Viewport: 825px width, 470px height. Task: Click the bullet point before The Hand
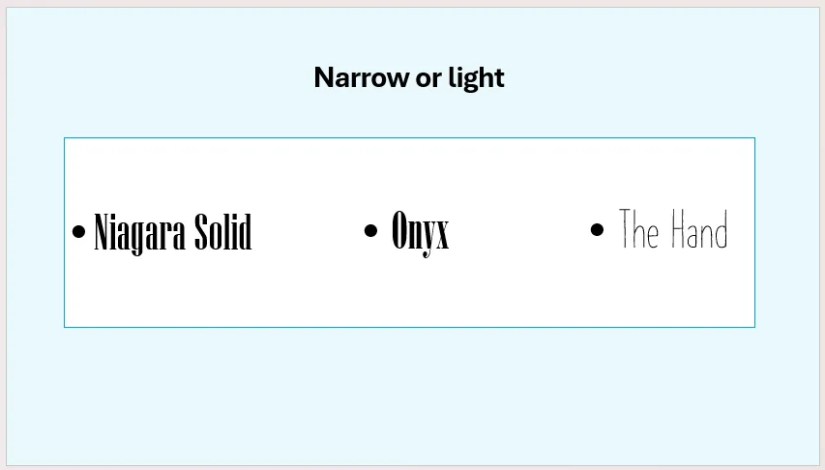coord(597,229)
